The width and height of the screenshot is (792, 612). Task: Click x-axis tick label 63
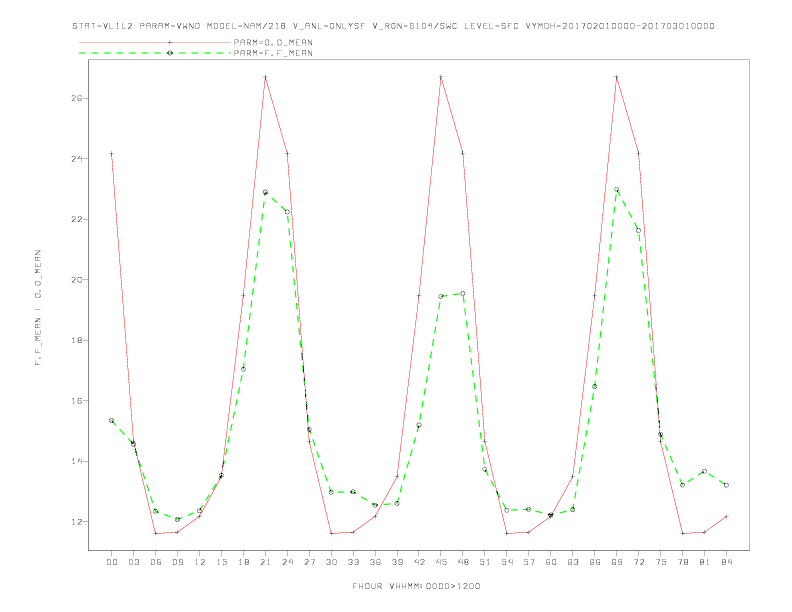(x=573, y=562)
